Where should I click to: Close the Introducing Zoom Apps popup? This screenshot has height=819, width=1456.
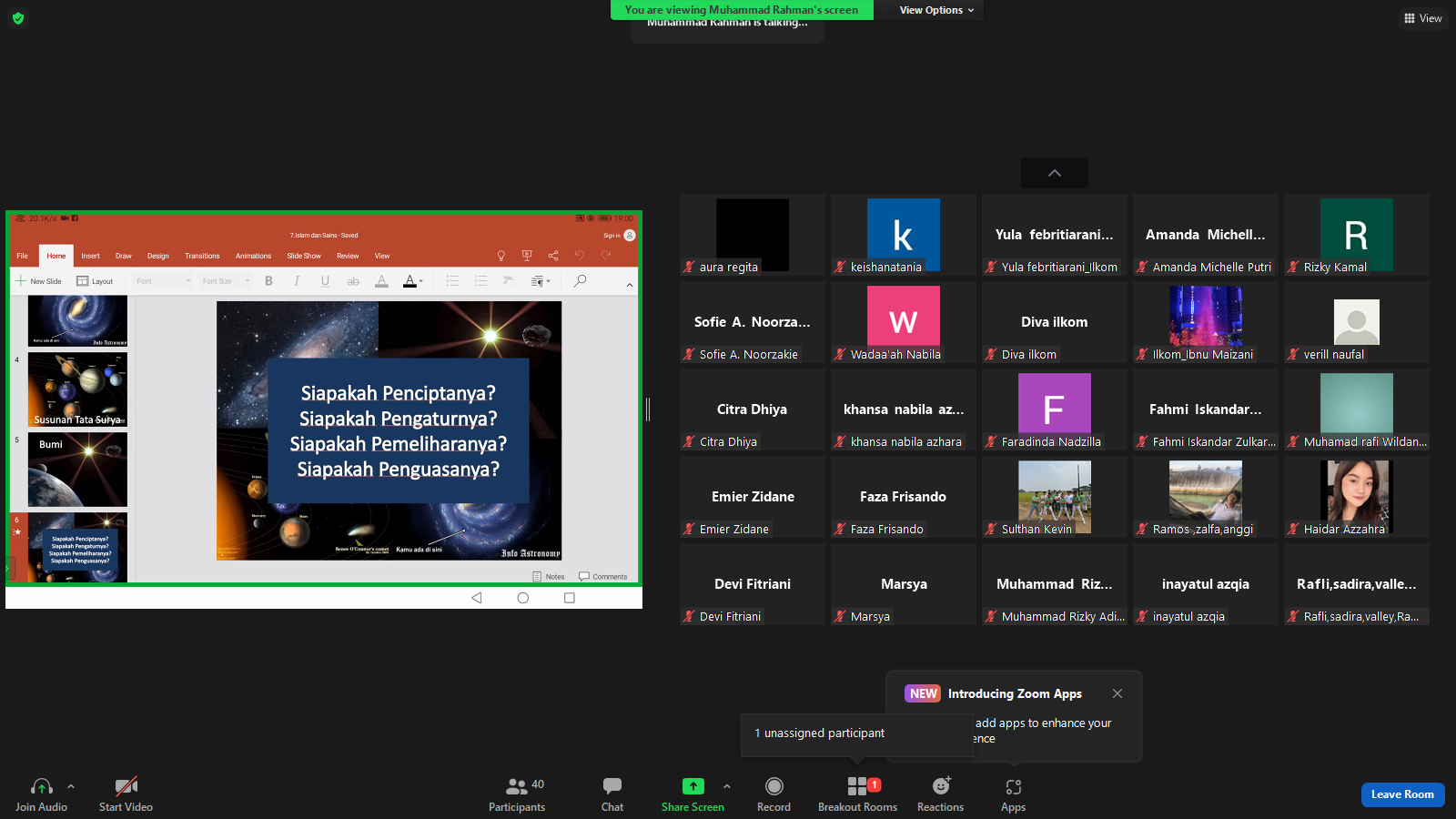click(x=1117, y=693)
